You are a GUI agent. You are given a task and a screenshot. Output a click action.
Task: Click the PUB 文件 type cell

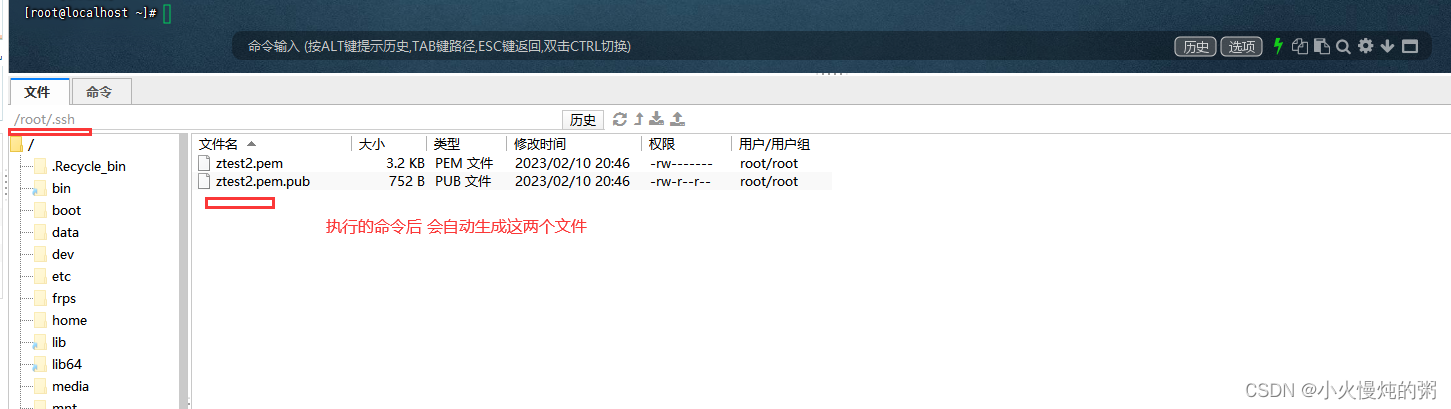click(x=463, y=181)
